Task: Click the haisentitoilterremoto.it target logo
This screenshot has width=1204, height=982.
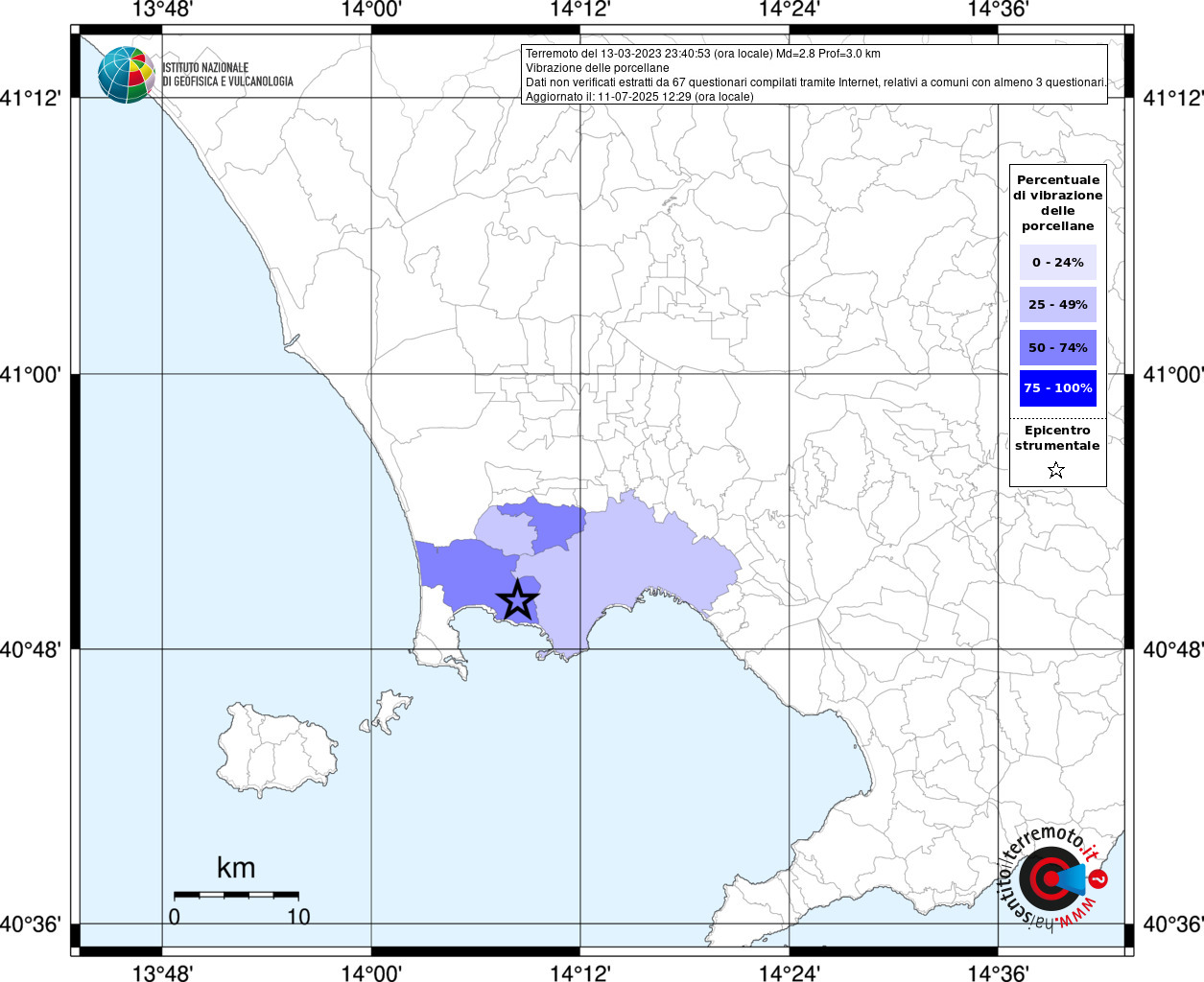Action: coord(1051,879)
